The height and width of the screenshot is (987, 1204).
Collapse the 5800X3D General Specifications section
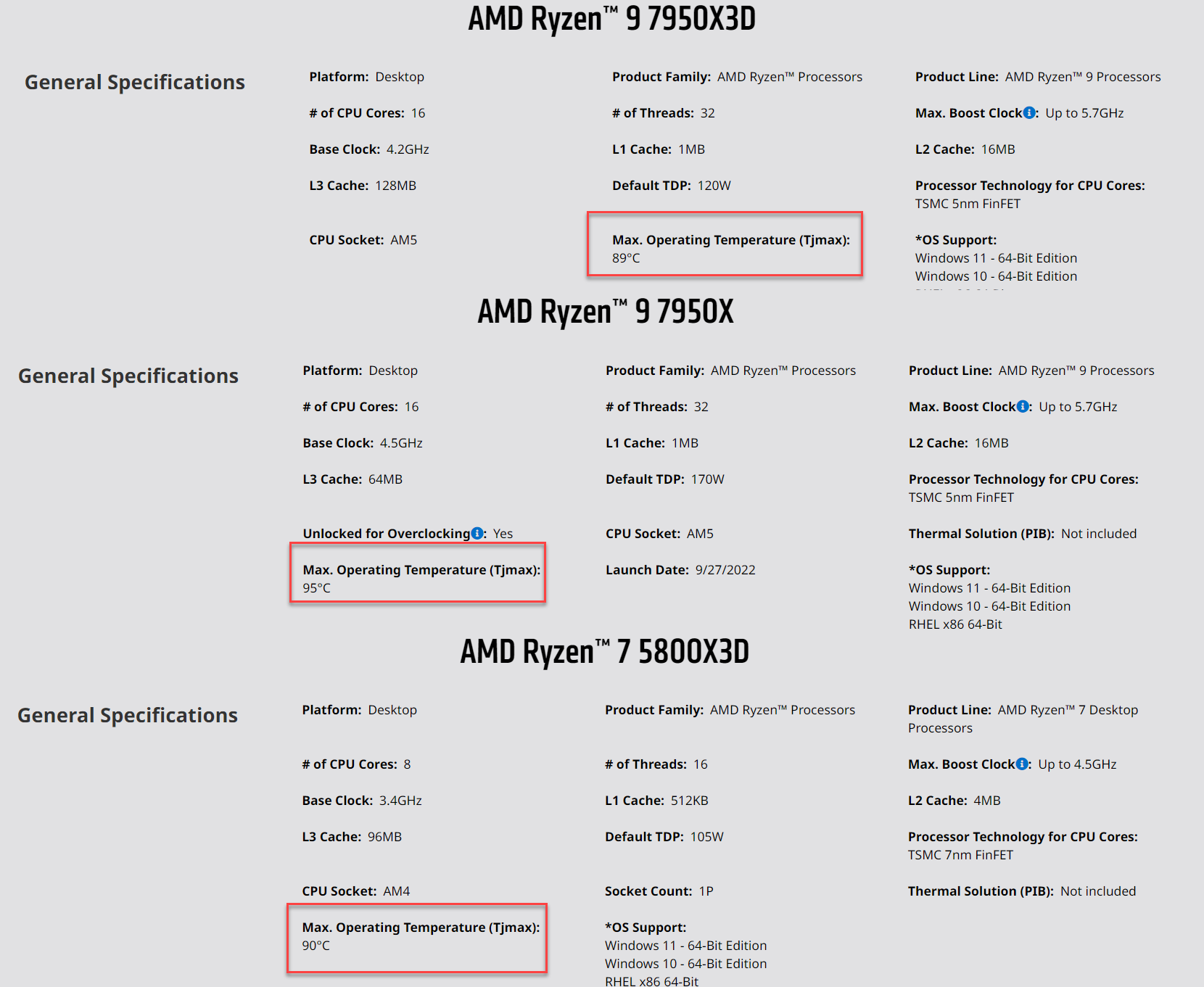(x=128, y=715)
